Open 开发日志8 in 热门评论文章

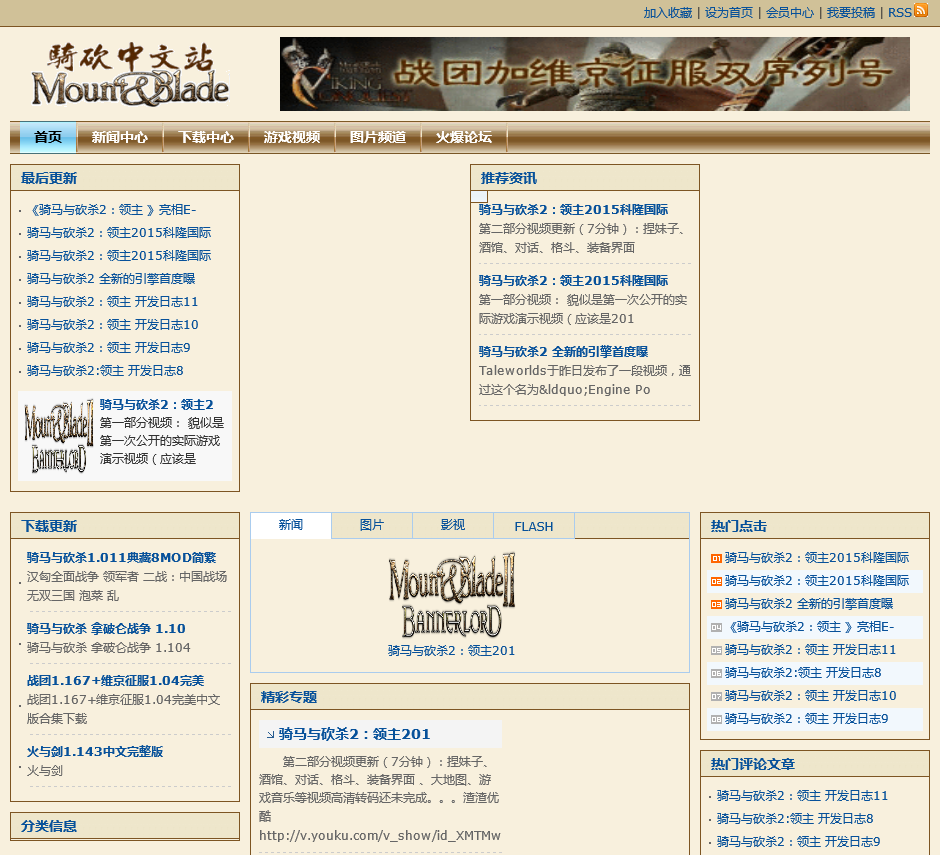coord(795,818)
